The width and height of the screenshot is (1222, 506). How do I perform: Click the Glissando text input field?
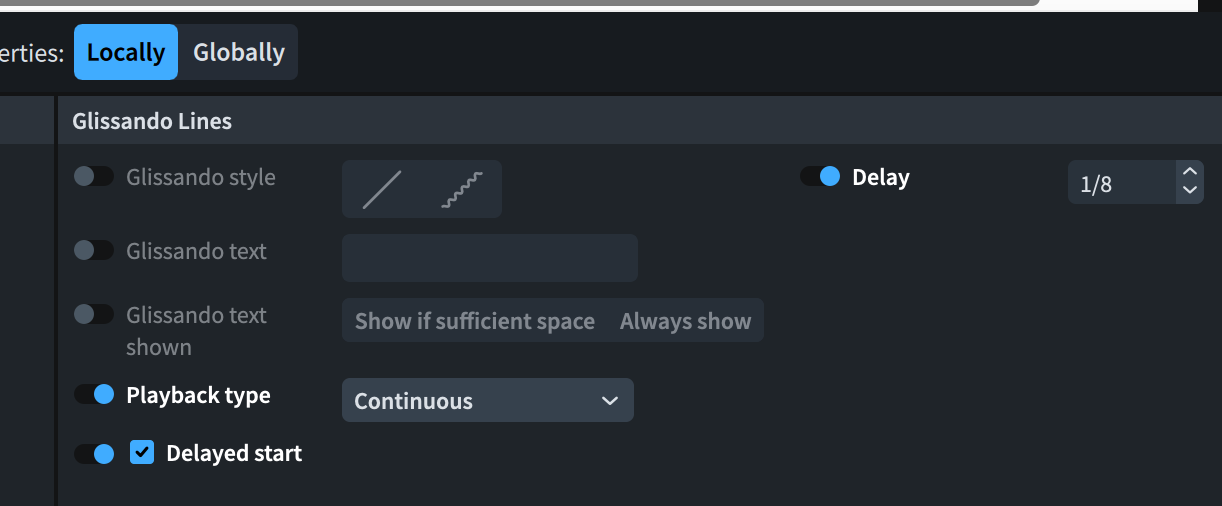(x=490, y=258)
